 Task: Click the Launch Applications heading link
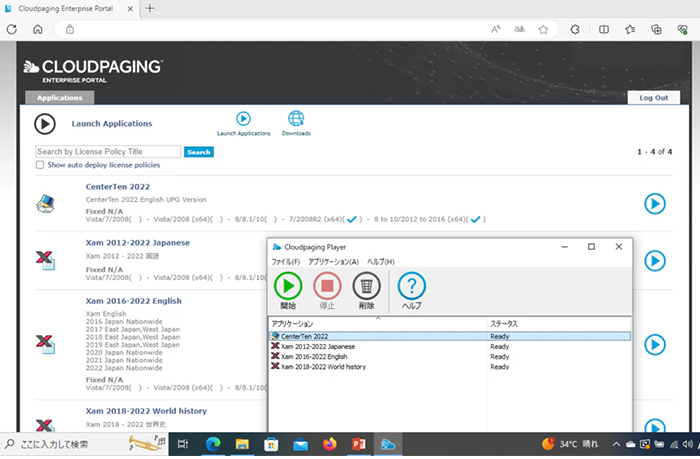pyautogui.click(x=112, y=124)
